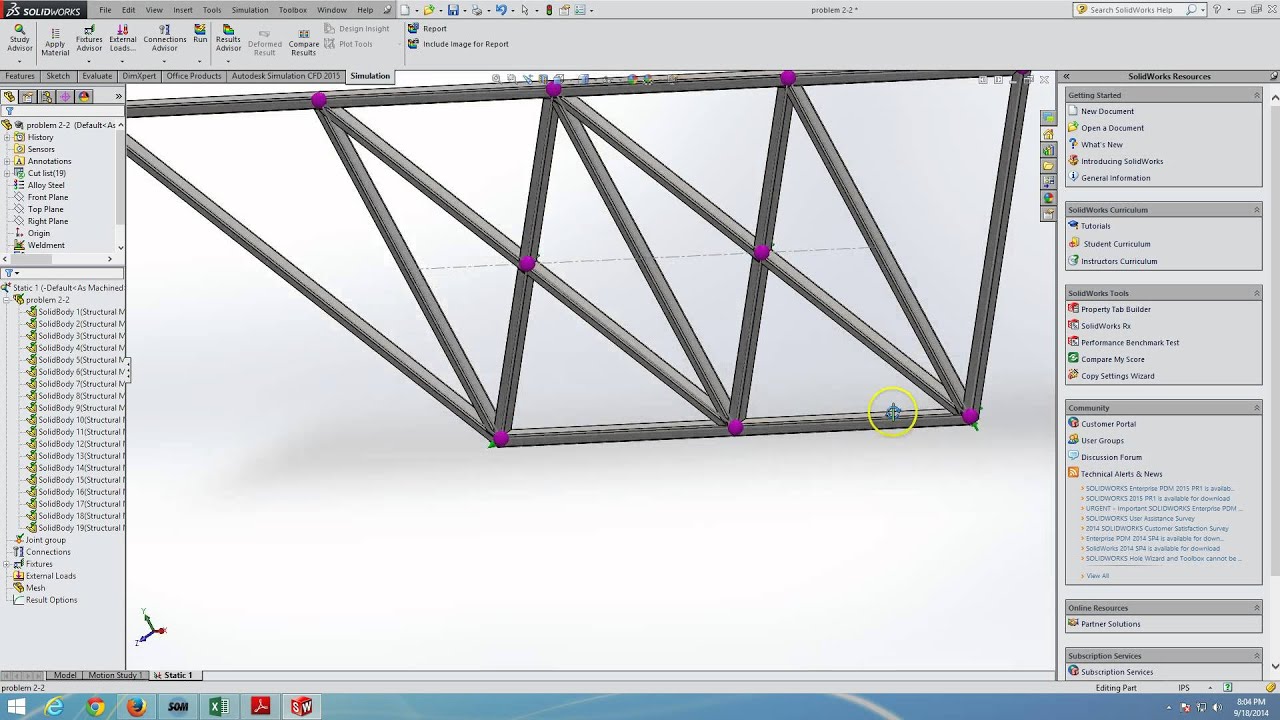The height and width of the screenshot is (720, 1280).
Task: Collapse the SolidWorks Resources task pane
Action: [1066, 76]
